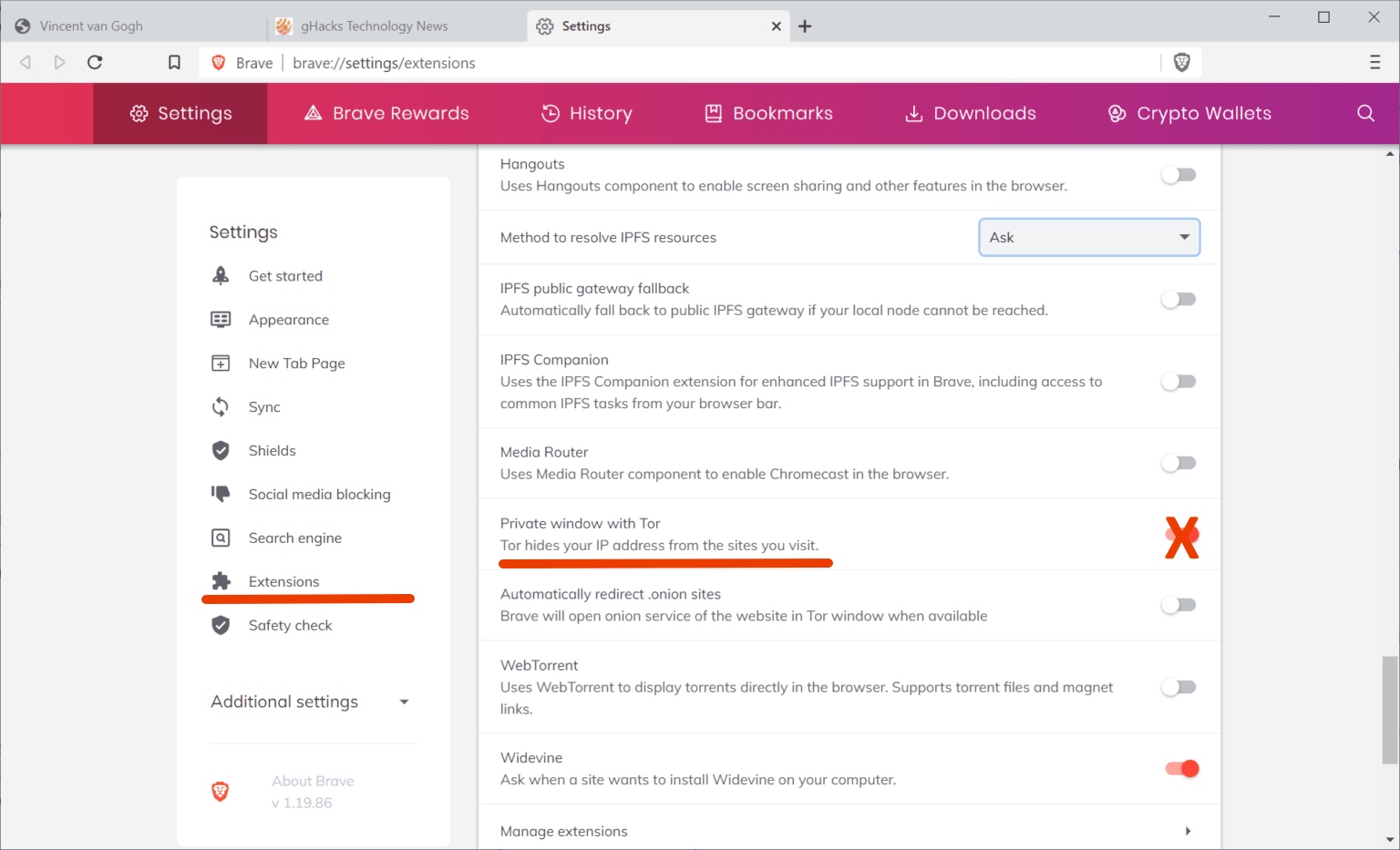This screenshot has height=850, width=1400.
Task: Toggle the IPFS Companion switch
Action: [x=1179, y=382]
